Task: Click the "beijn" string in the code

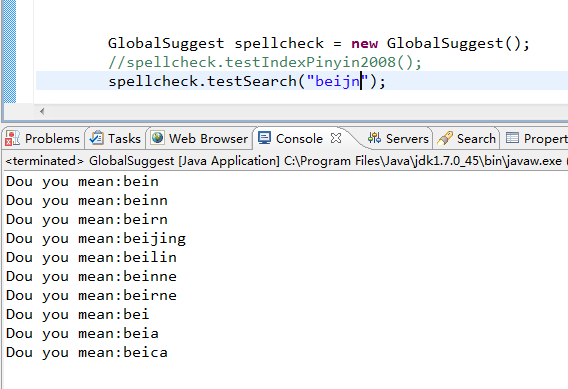Action: [337, 81]
